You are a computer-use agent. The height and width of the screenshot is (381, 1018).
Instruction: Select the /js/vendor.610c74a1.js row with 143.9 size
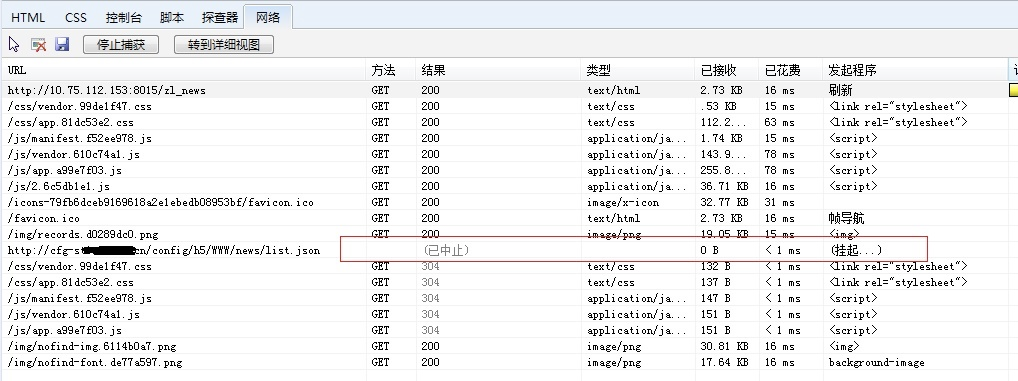(x=509, y=154)
